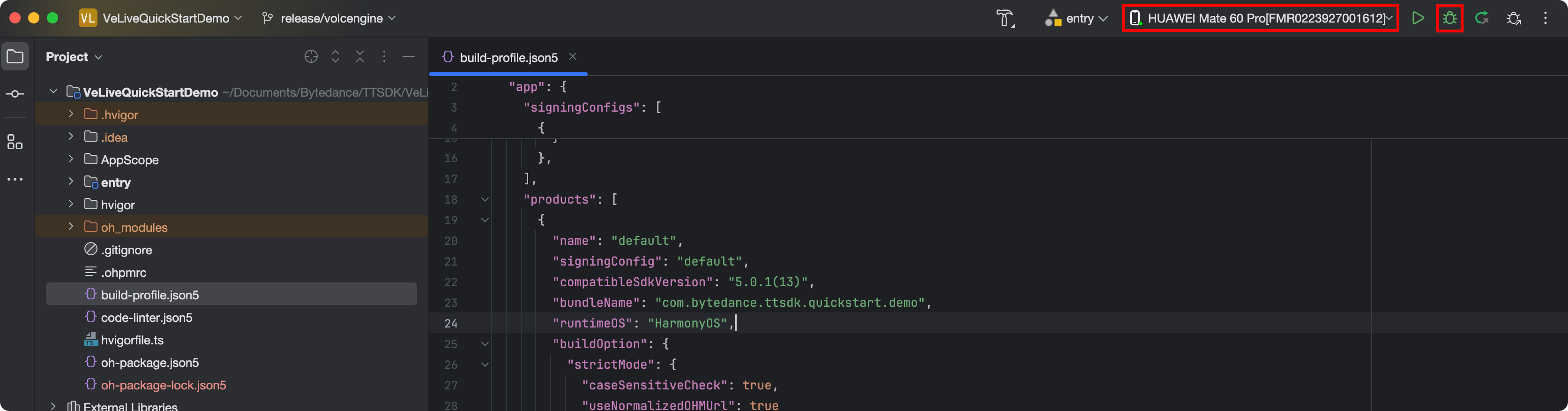Open the Structure tool window icon
The height and width of the screenshot is (411, 1568).
[x=15, y=142]
